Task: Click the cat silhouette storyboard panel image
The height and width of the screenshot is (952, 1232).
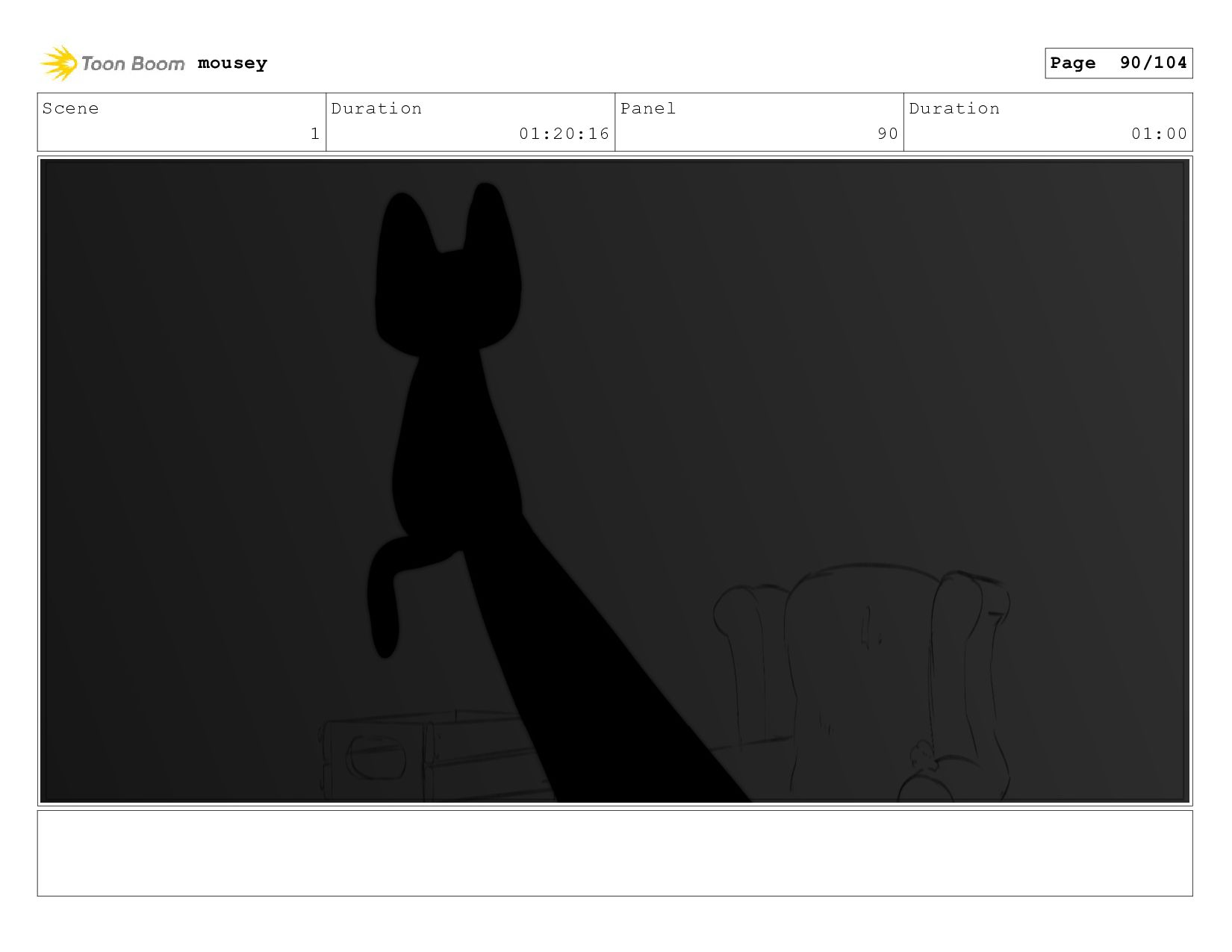Action: point(615,481)
